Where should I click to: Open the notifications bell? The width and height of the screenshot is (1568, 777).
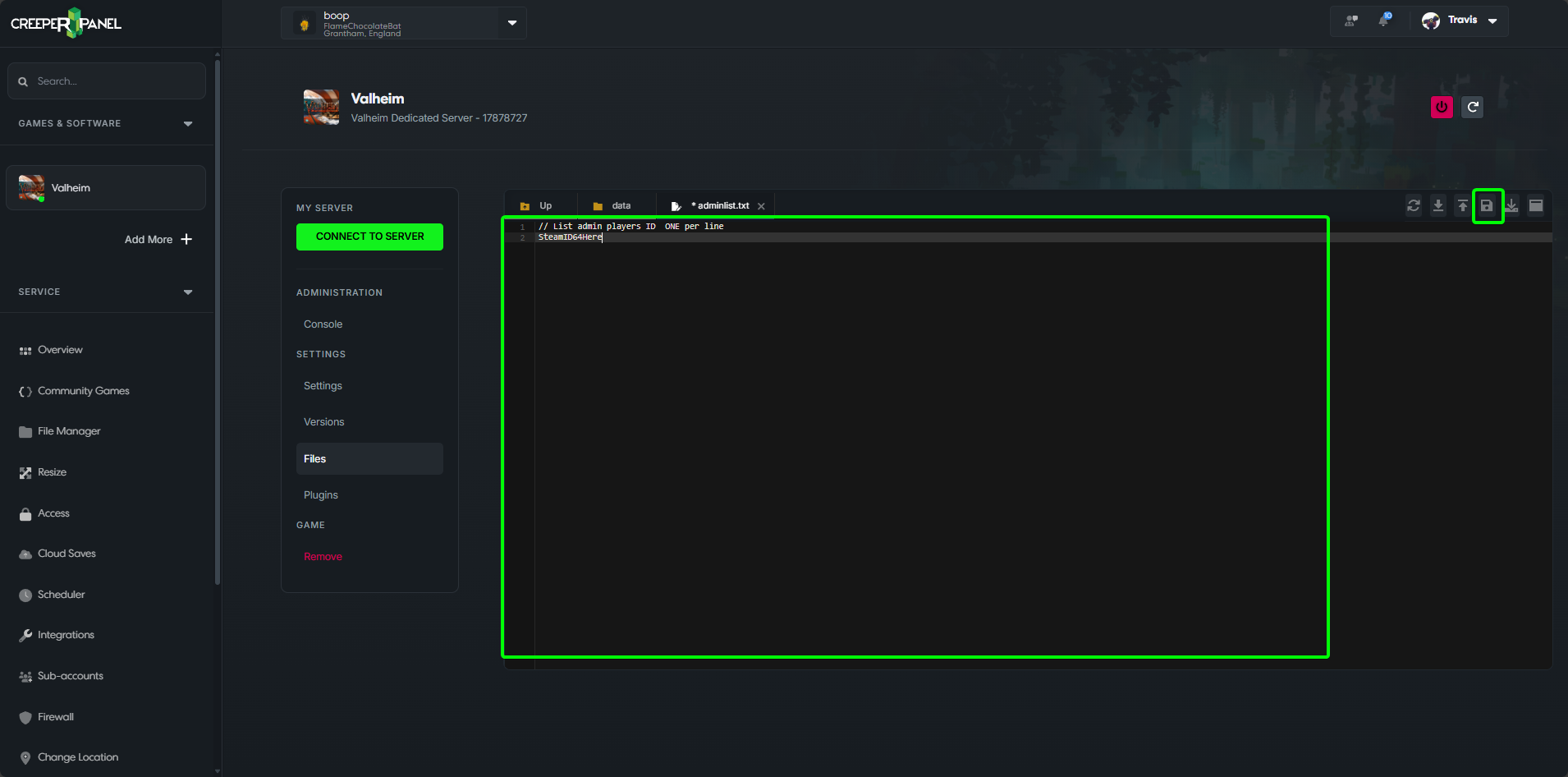(1384, 21)
